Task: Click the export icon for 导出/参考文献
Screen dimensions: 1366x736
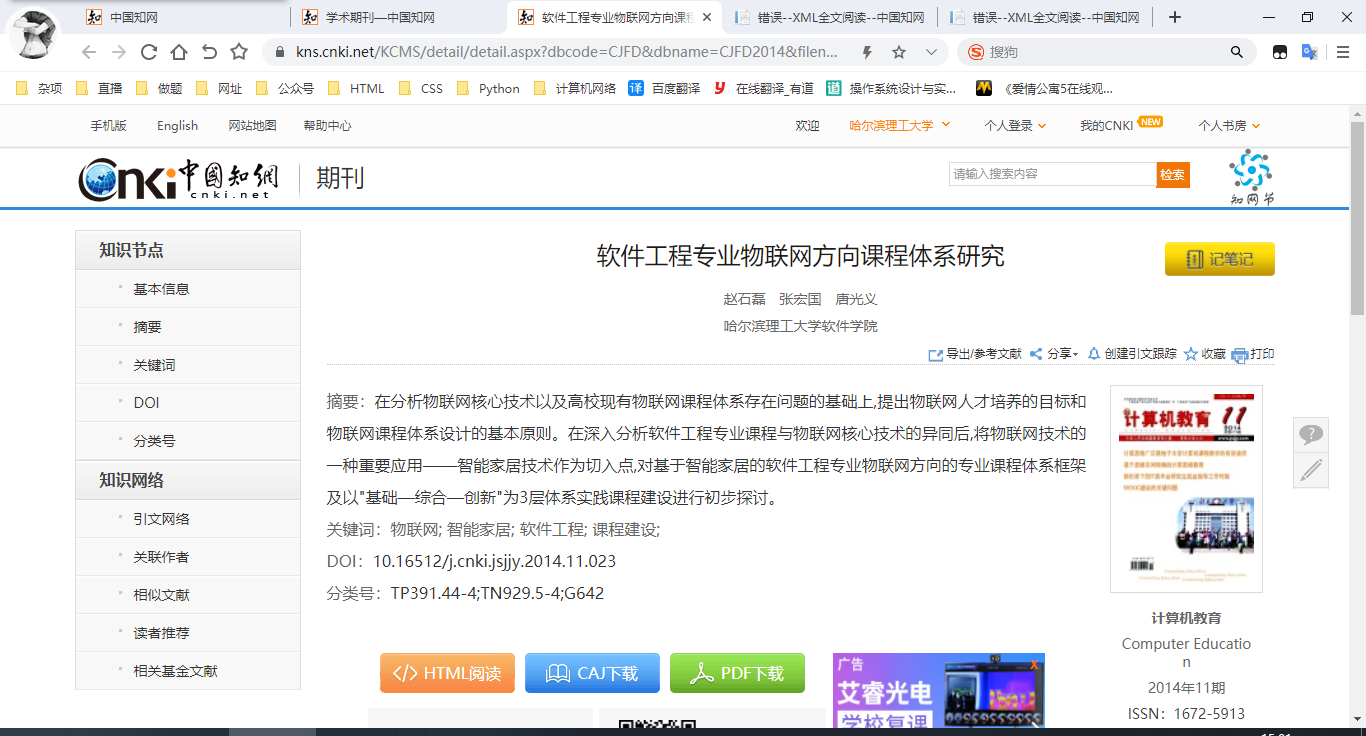Action: point(936,355)
